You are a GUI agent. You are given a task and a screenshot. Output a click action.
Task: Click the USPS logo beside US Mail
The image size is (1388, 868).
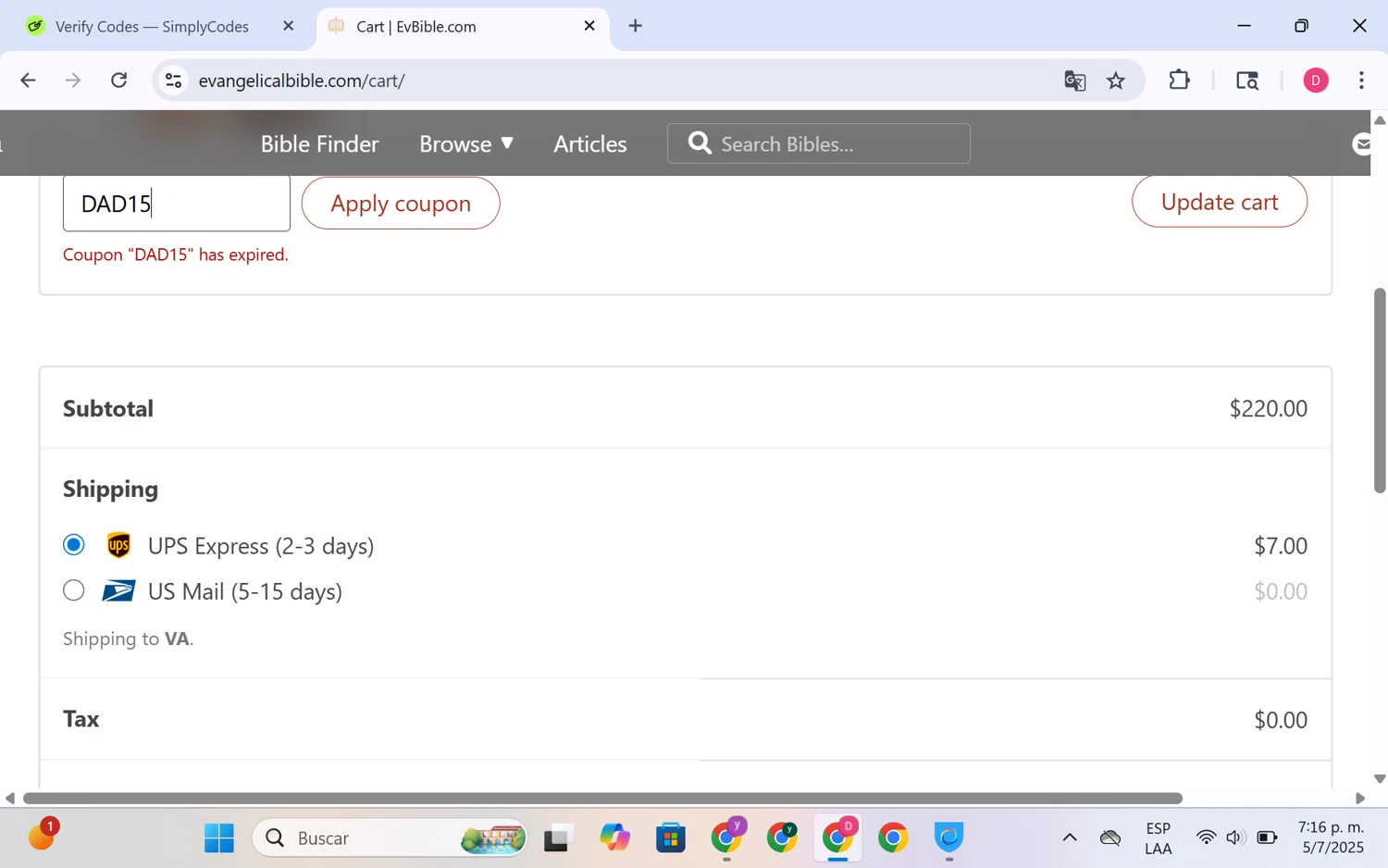click(118, 590)
